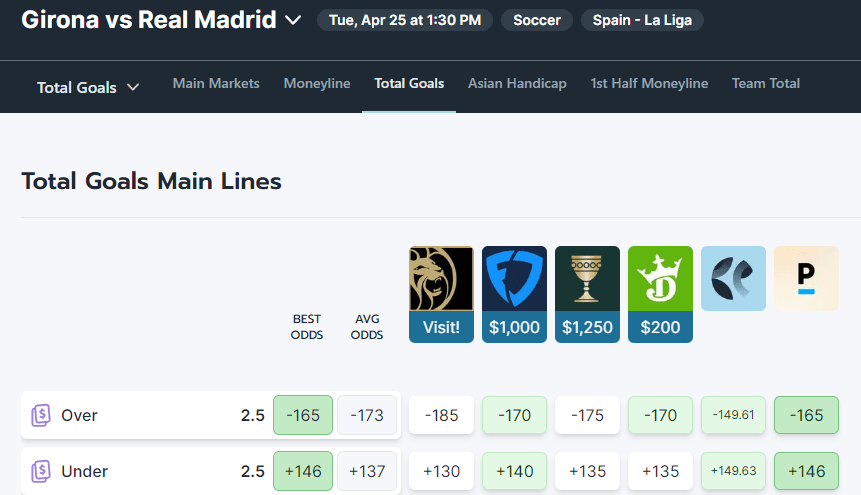Click the Visit! button under BetMGM

pyautogui.click(x=441, y=327)
